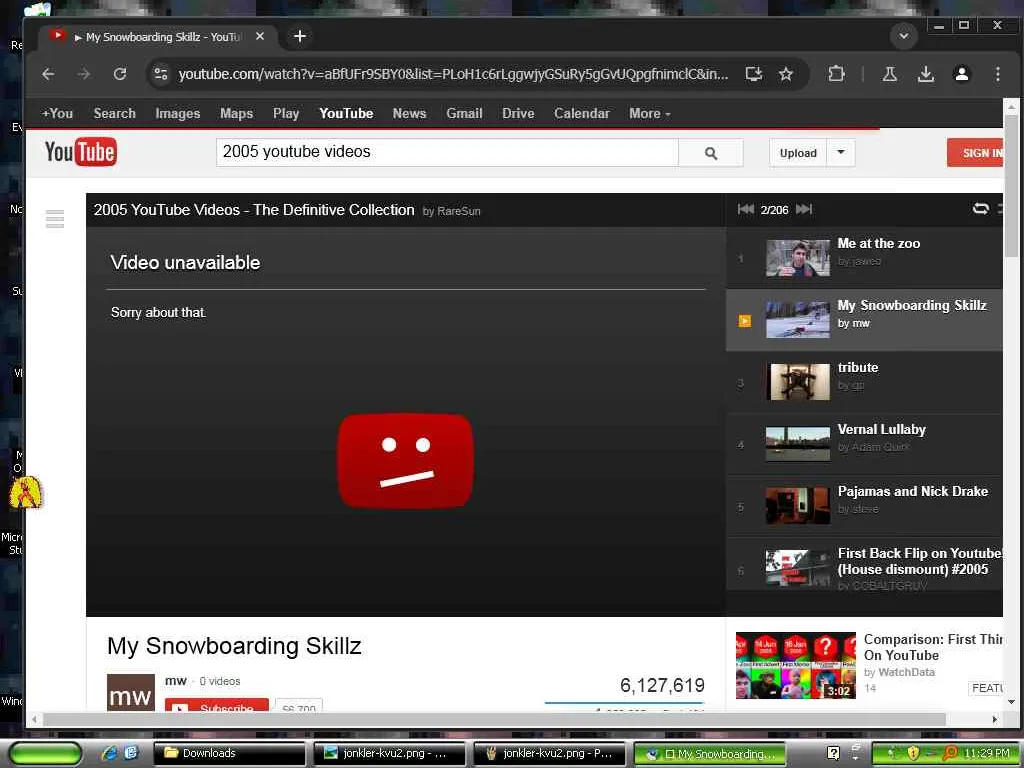The image size is (1024, 768).
Task: Open the browser downloads icon
Action: click(925, 74)
